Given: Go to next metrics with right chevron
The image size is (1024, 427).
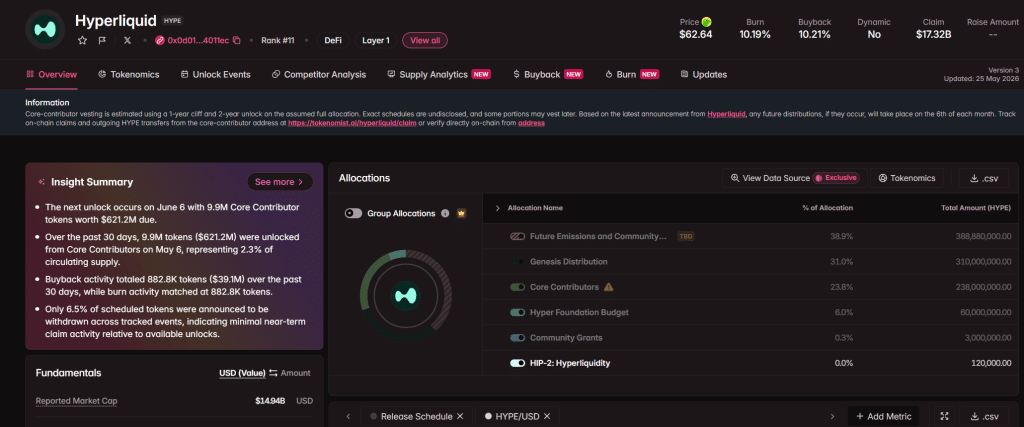Looking at the screenshot, I should tap(832, 417).
